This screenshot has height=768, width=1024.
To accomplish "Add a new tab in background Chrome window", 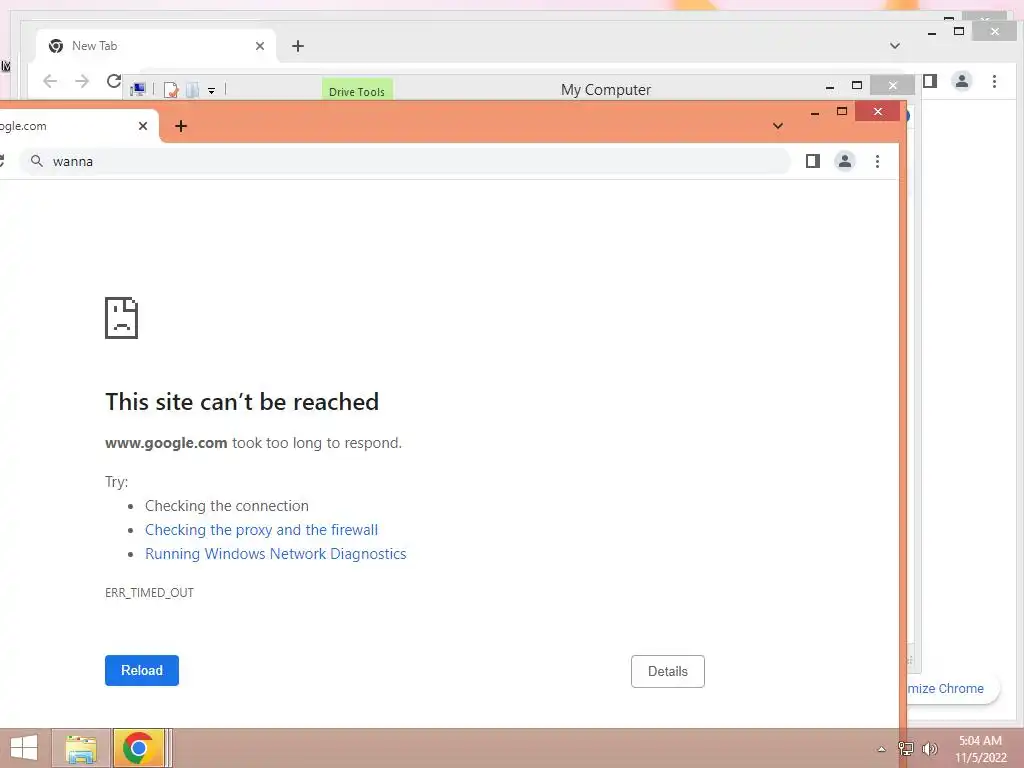I will tap(298, 46).
